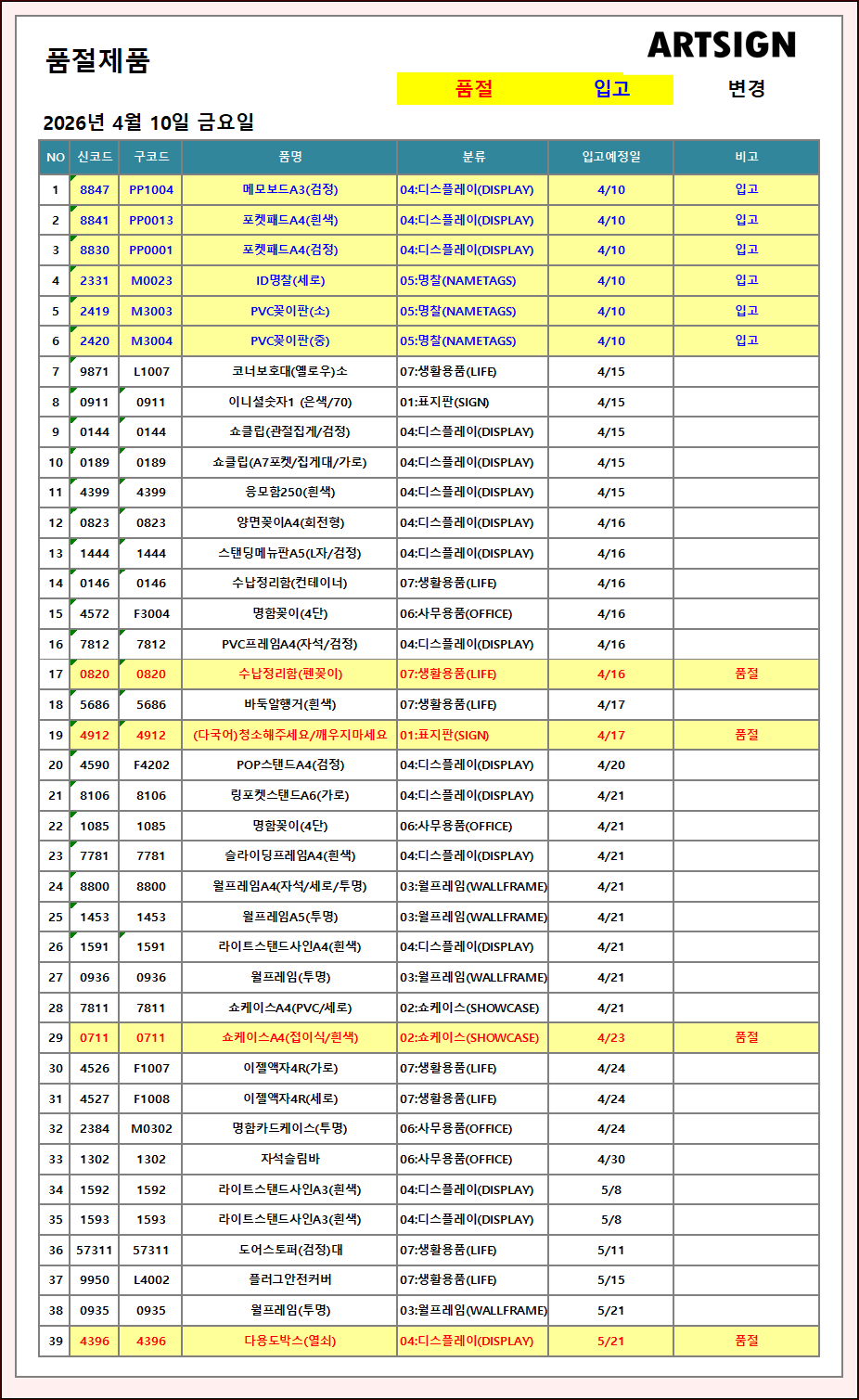Select the 비고 column header

(x=746, y=157)
